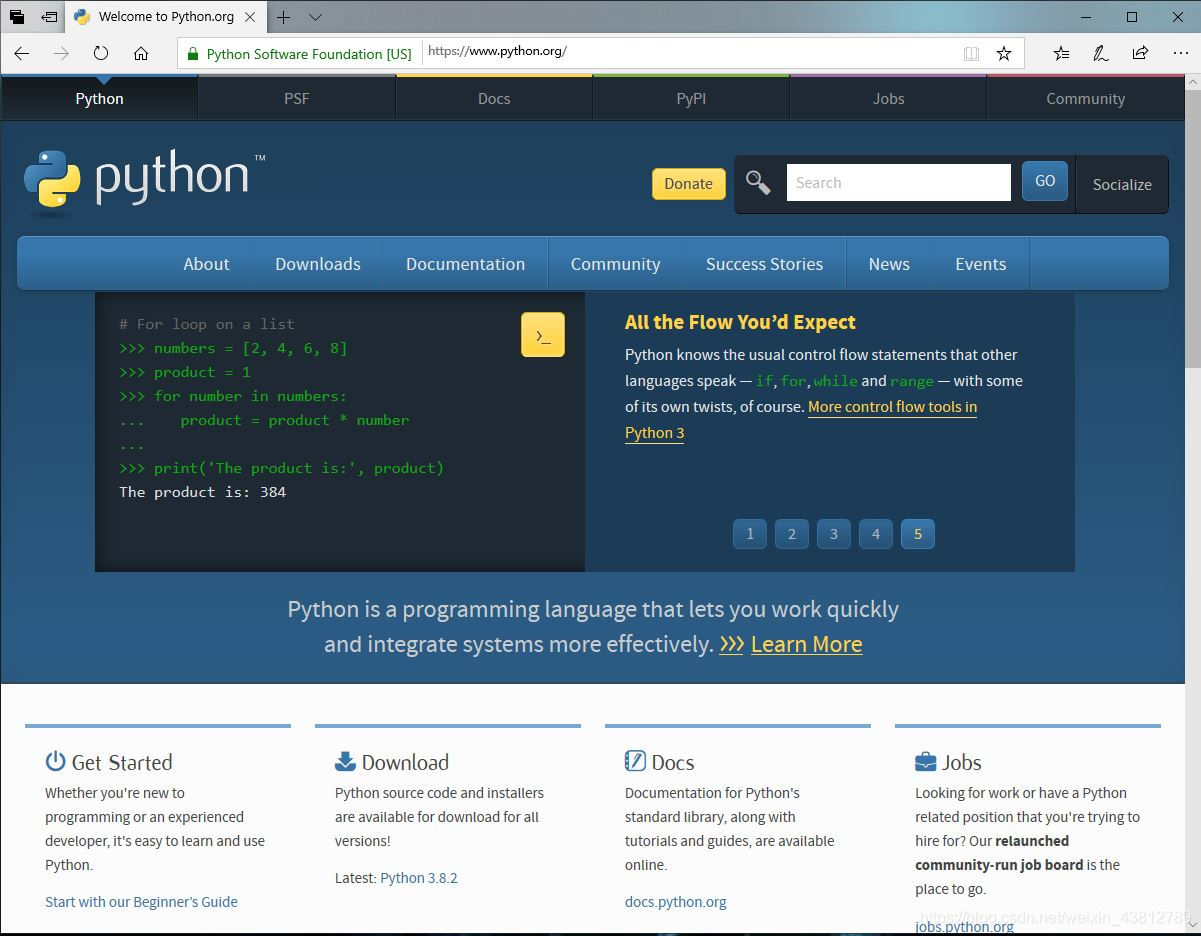Click the Download arrow icon

(345, 761)
